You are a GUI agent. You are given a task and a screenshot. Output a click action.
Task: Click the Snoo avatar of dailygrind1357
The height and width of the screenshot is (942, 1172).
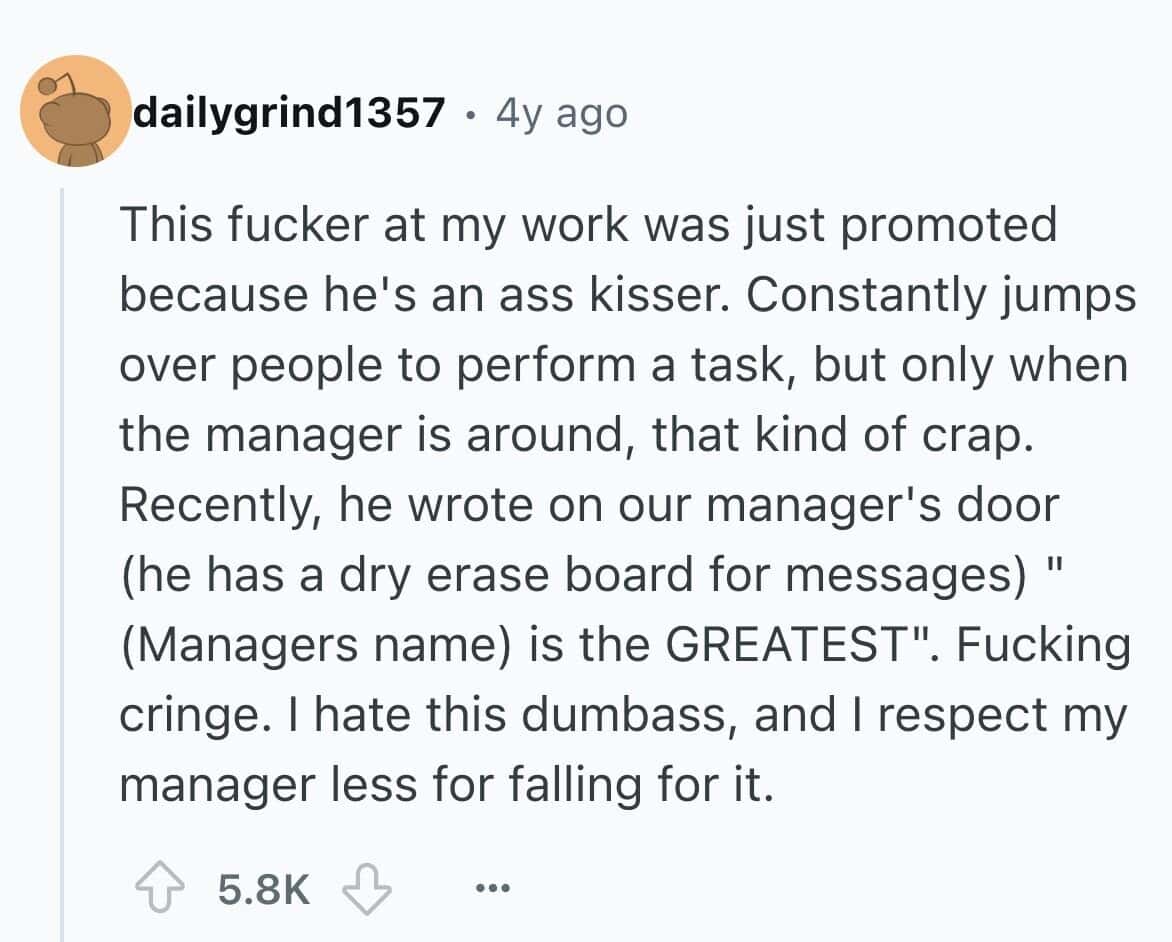coord(76,111)
